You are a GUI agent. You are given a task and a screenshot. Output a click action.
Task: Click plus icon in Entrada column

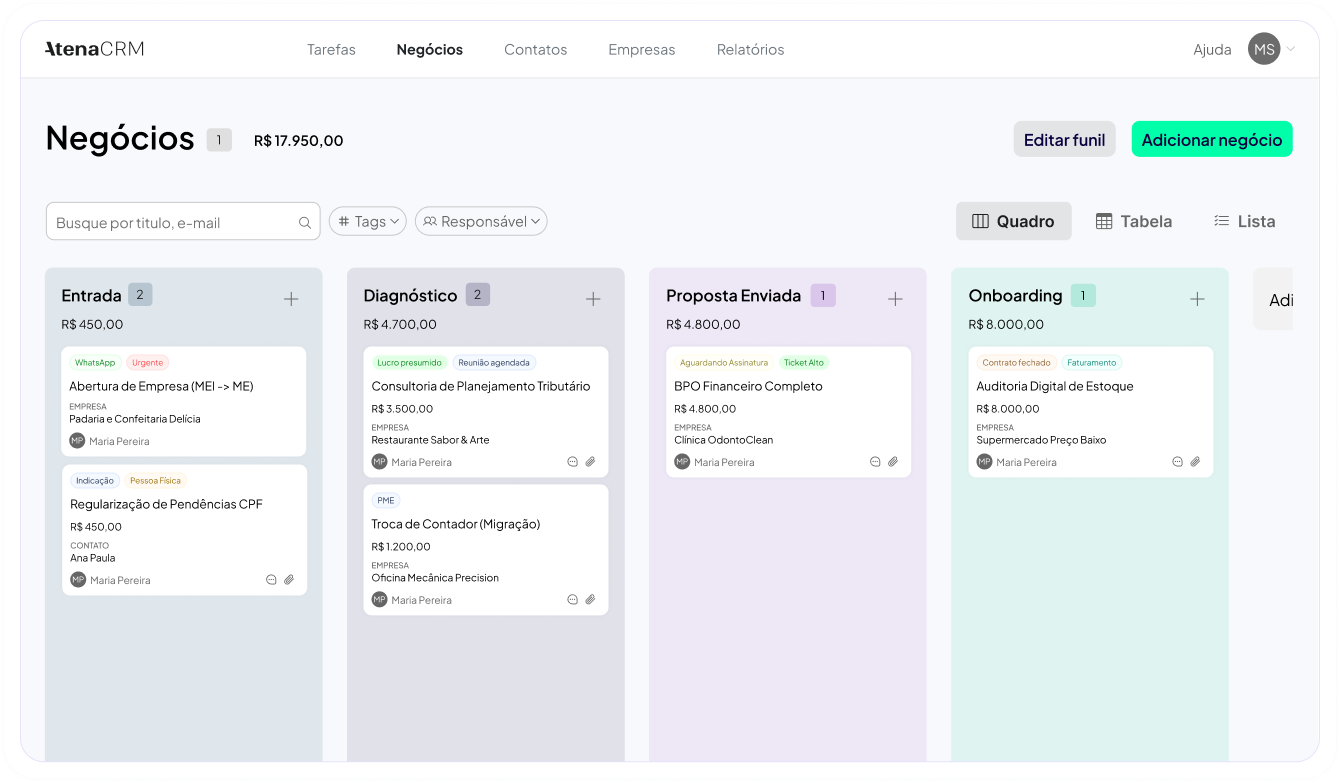click(x=291, y=299)
